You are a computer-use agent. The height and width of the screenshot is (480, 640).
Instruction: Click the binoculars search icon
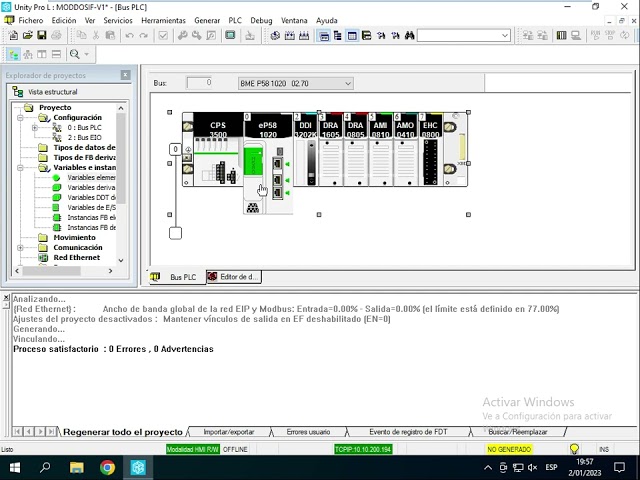coord(410,36)
